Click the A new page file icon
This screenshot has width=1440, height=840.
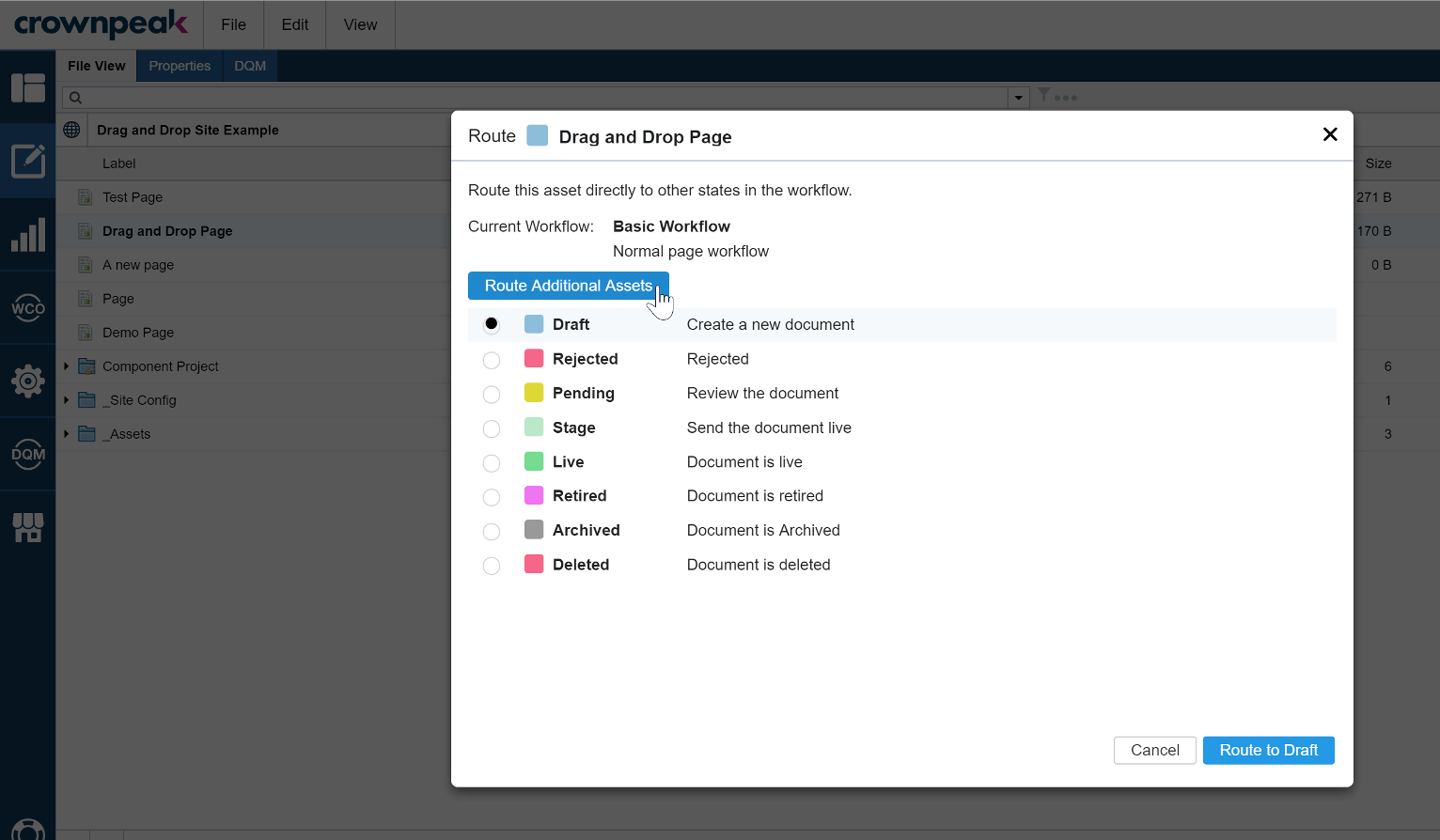point(85,265)
